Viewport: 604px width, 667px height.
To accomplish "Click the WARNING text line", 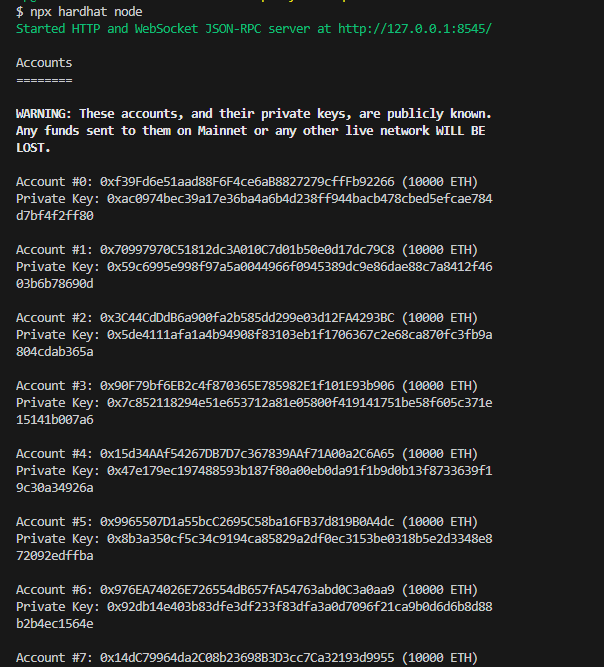I will pyautogui.click(x=253, y=113).
